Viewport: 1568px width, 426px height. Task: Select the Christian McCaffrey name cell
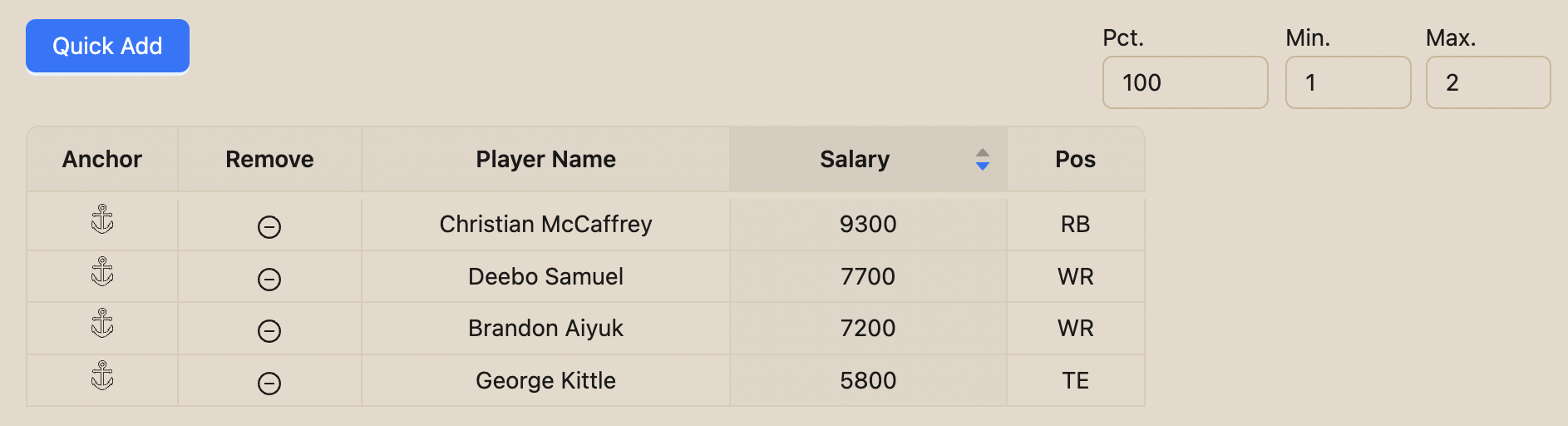pyautogui.click(x=545, y=224)
